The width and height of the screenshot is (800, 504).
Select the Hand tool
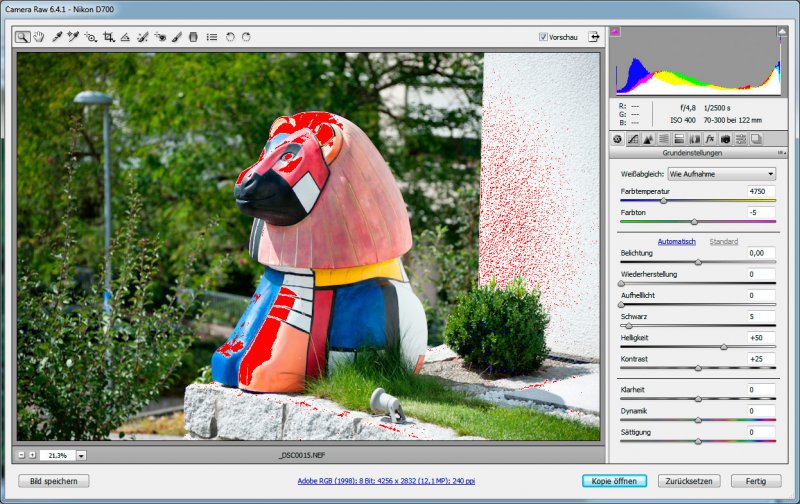39,37
